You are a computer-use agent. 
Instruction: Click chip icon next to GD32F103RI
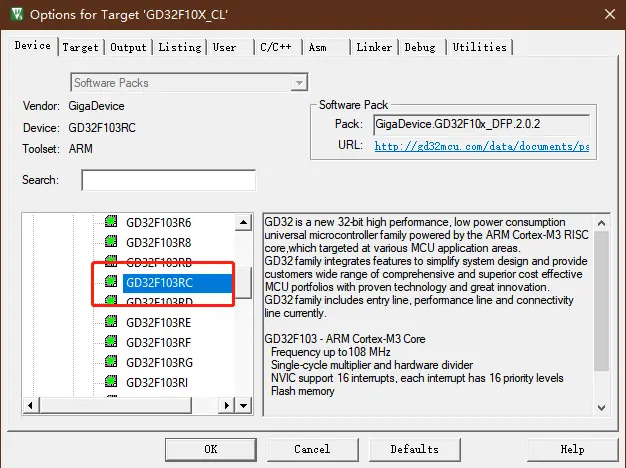111,381
